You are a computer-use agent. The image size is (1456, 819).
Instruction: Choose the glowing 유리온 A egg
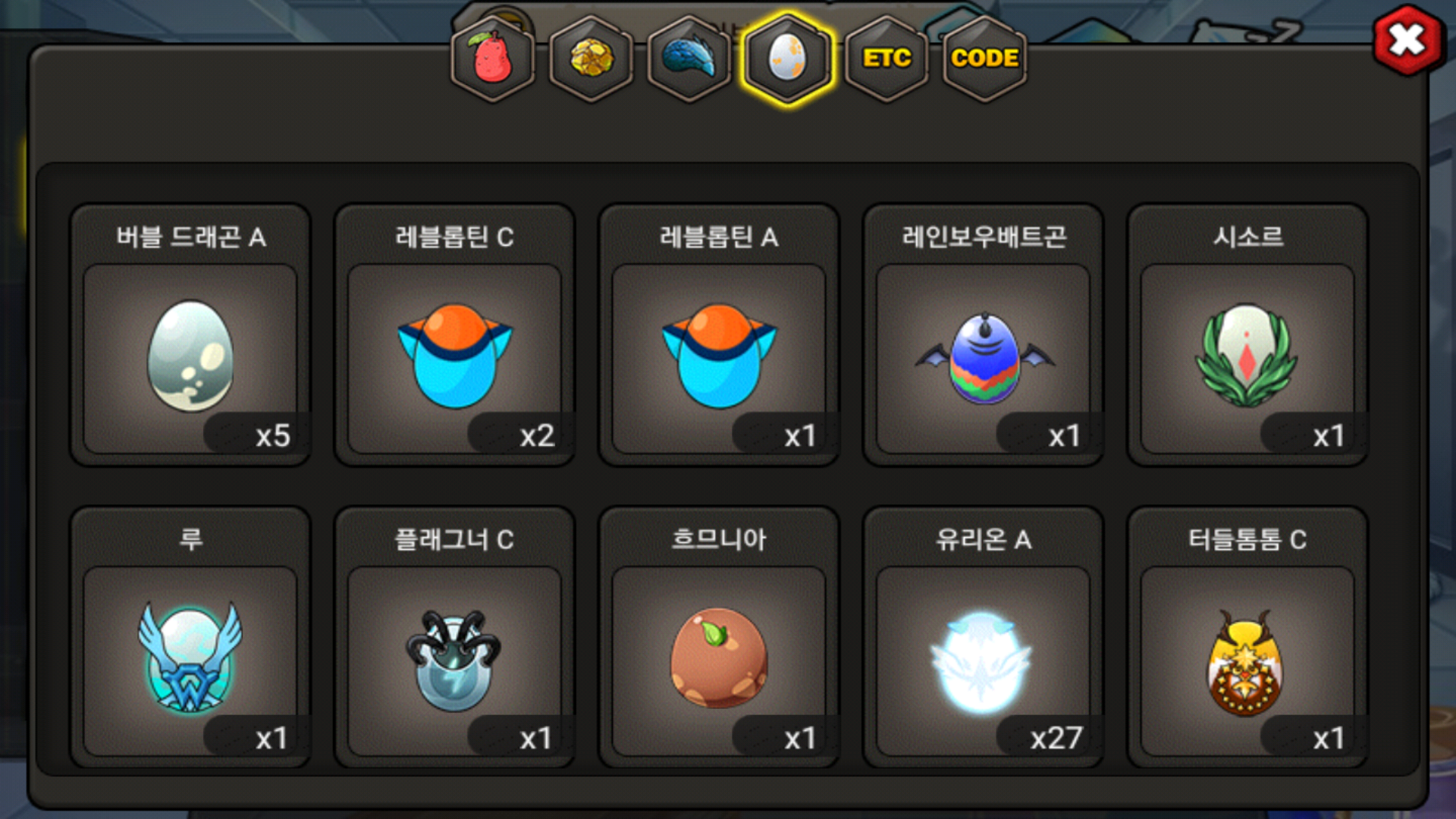pos(983,637)
